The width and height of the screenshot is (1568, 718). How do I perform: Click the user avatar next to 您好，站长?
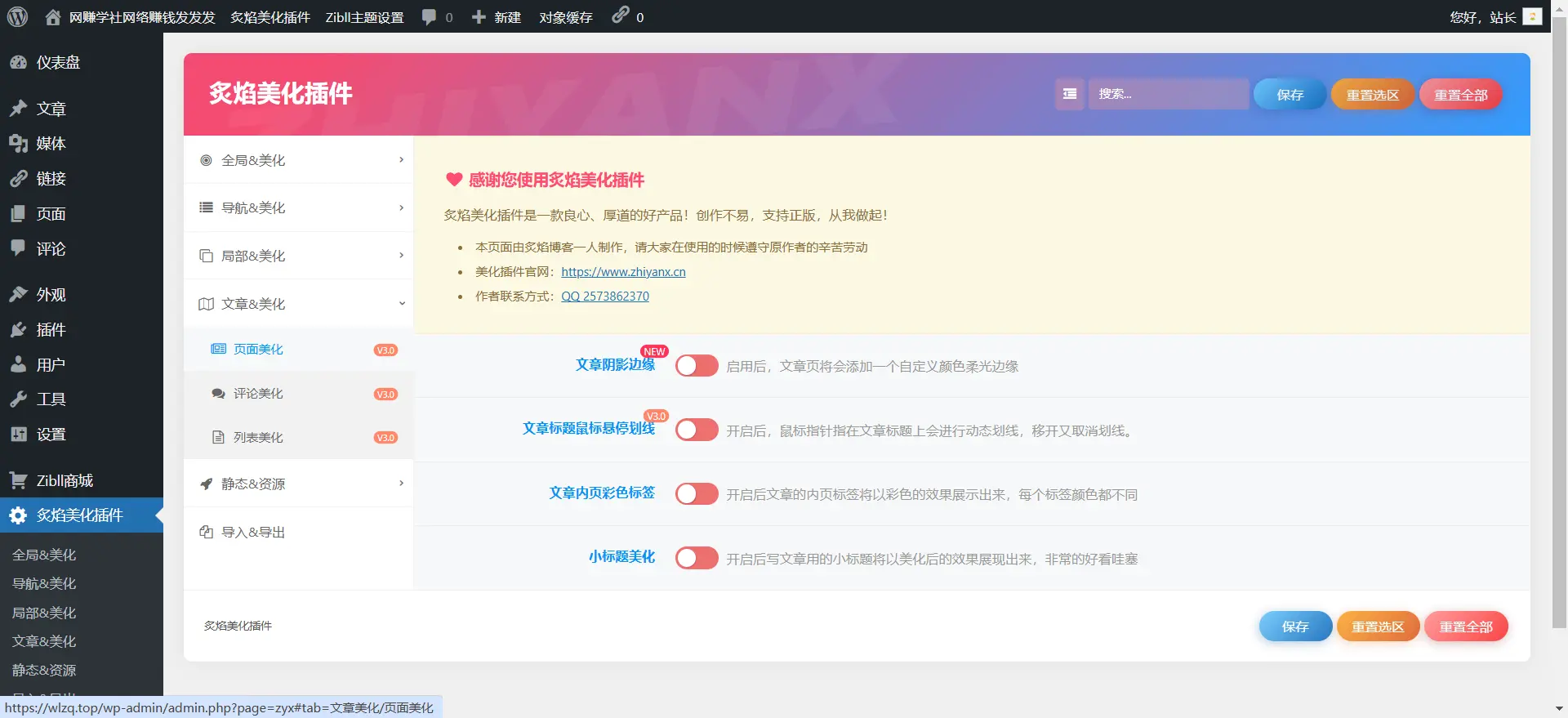point(1533,16)
